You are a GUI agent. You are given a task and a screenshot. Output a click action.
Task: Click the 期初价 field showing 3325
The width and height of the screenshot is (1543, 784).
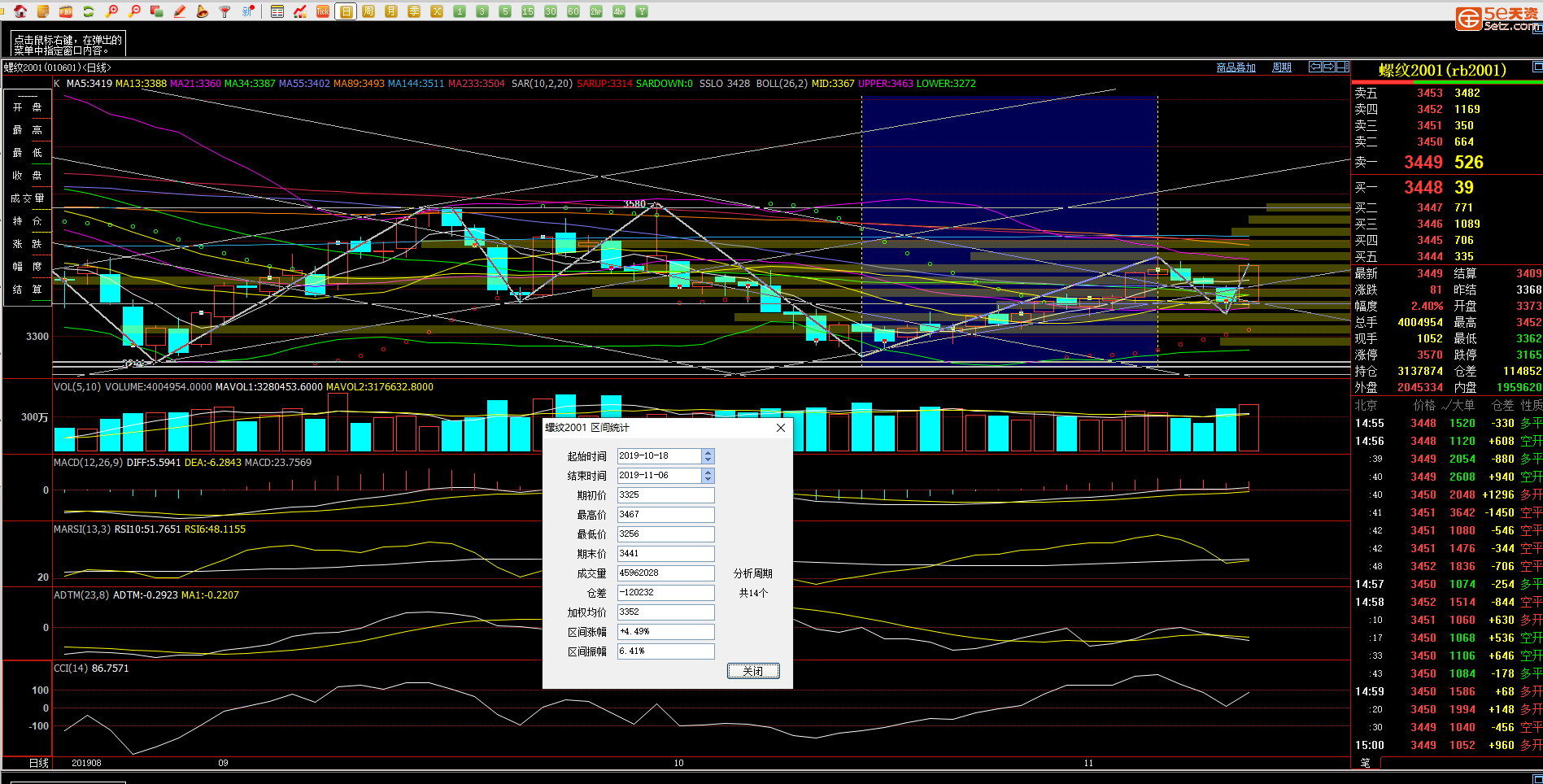[x=665, y=495]
